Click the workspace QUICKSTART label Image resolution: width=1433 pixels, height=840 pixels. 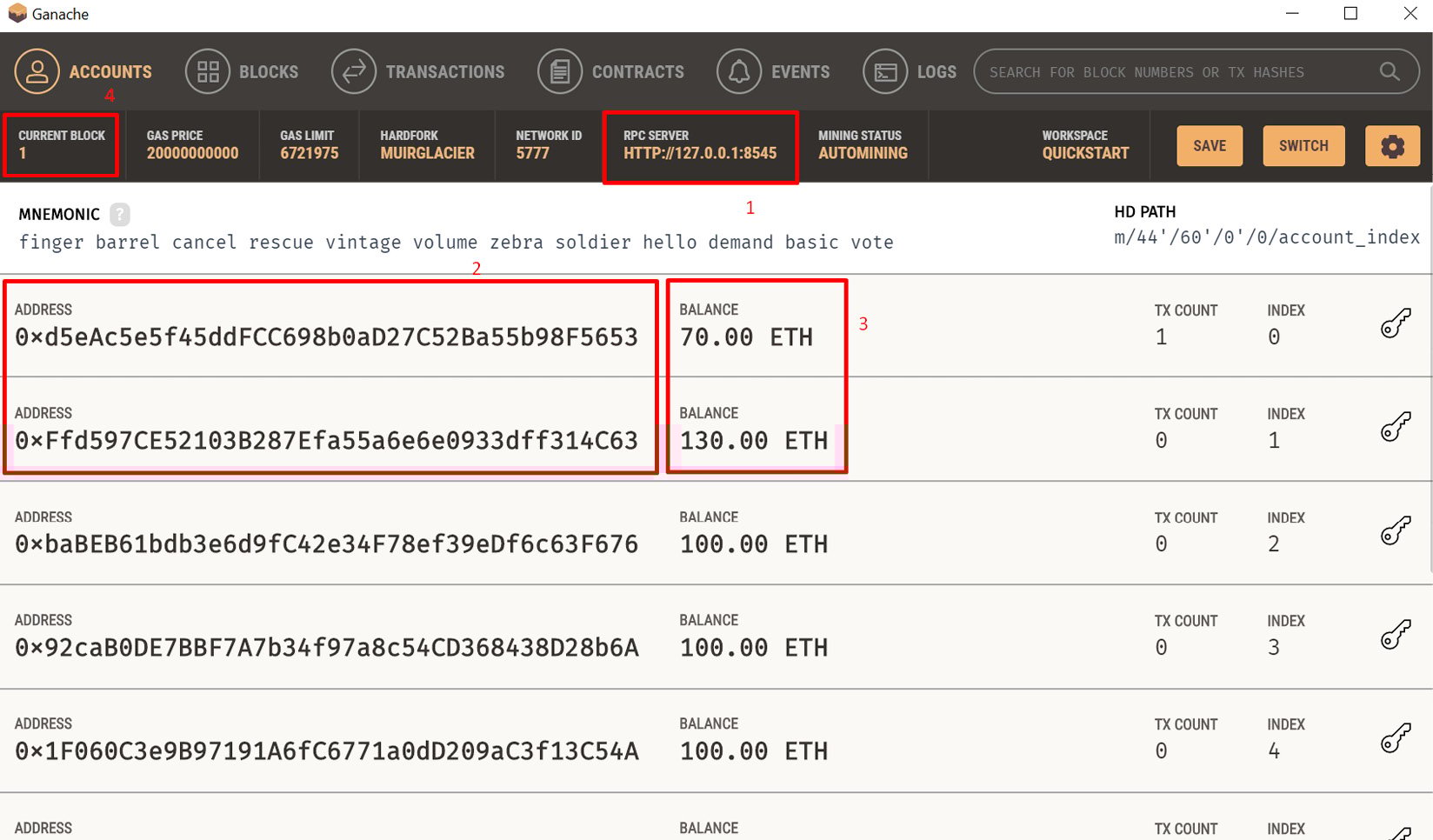tap(1085, 153)
